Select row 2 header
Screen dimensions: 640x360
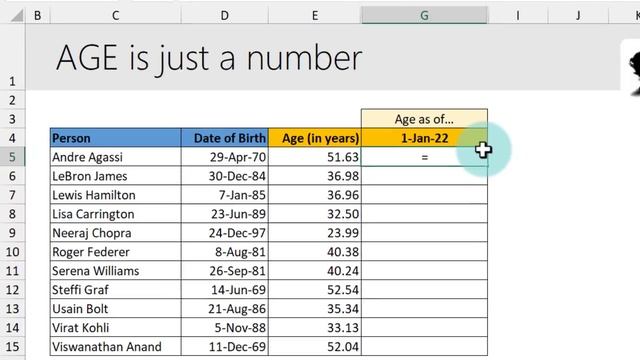(12, 100)
